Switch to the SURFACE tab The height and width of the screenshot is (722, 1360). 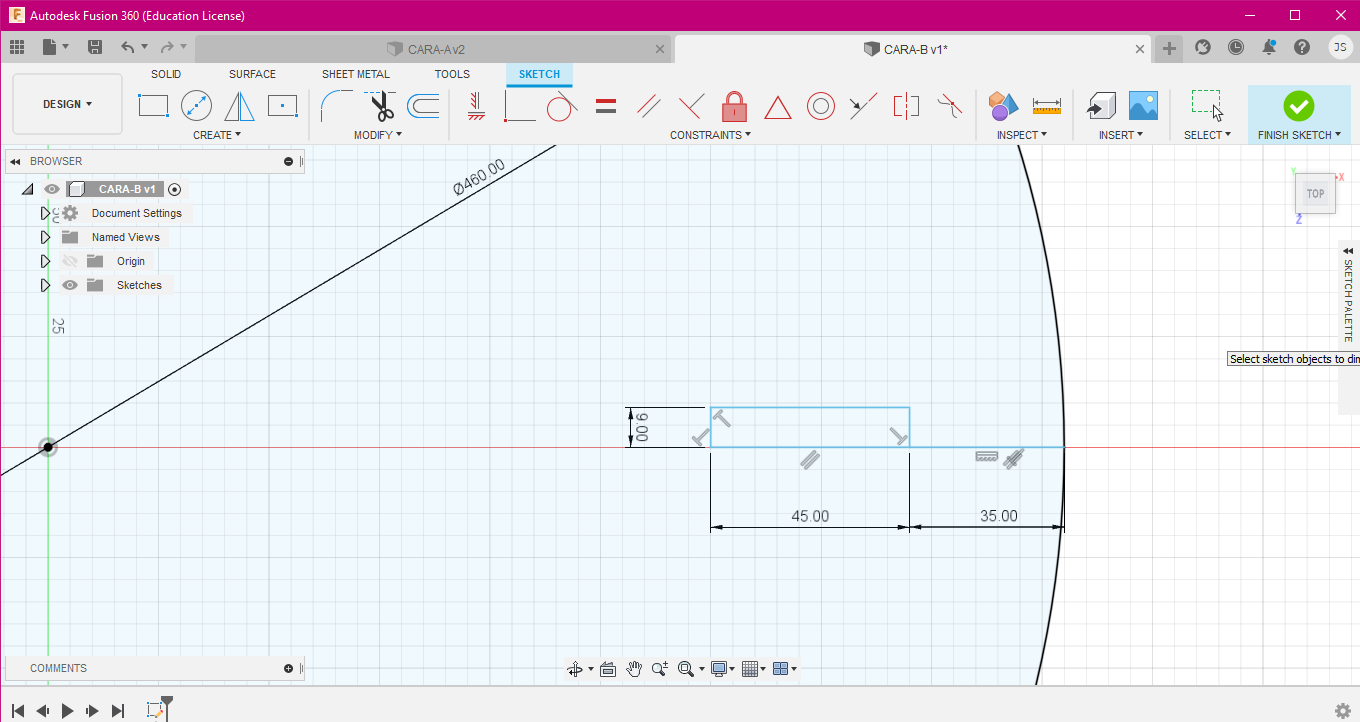252,74
